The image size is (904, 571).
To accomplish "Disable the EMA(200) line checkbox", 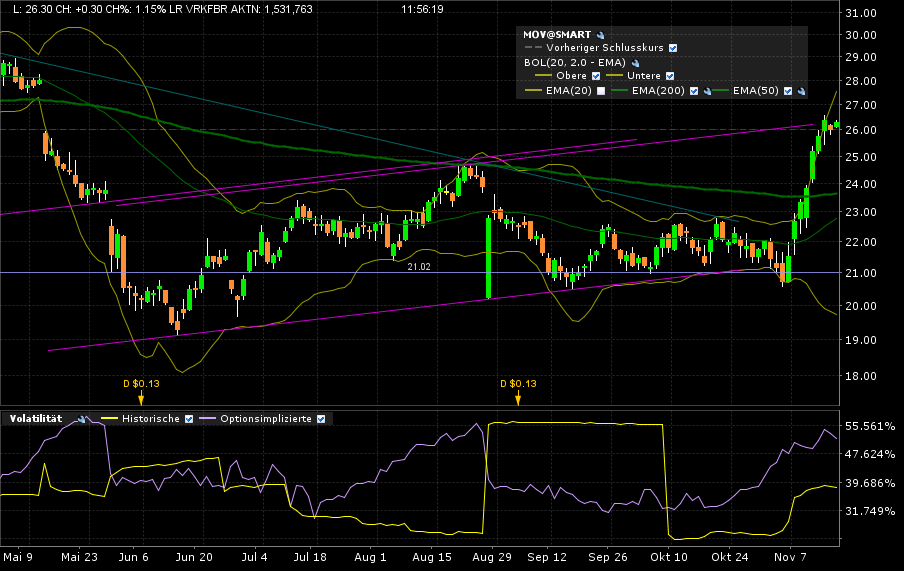I will (x=693, y=91).
